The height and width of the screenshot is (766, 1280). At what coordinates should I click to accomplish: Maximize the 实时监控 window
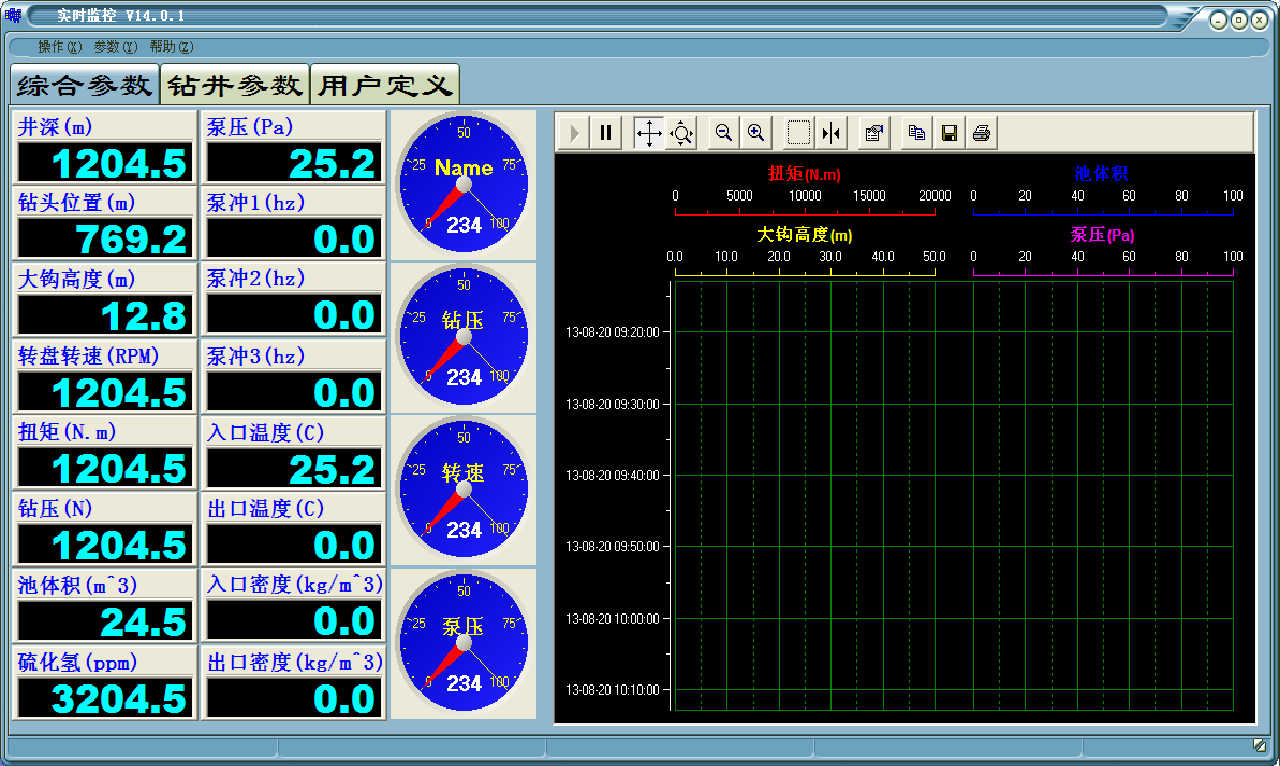click(1238, 20)
